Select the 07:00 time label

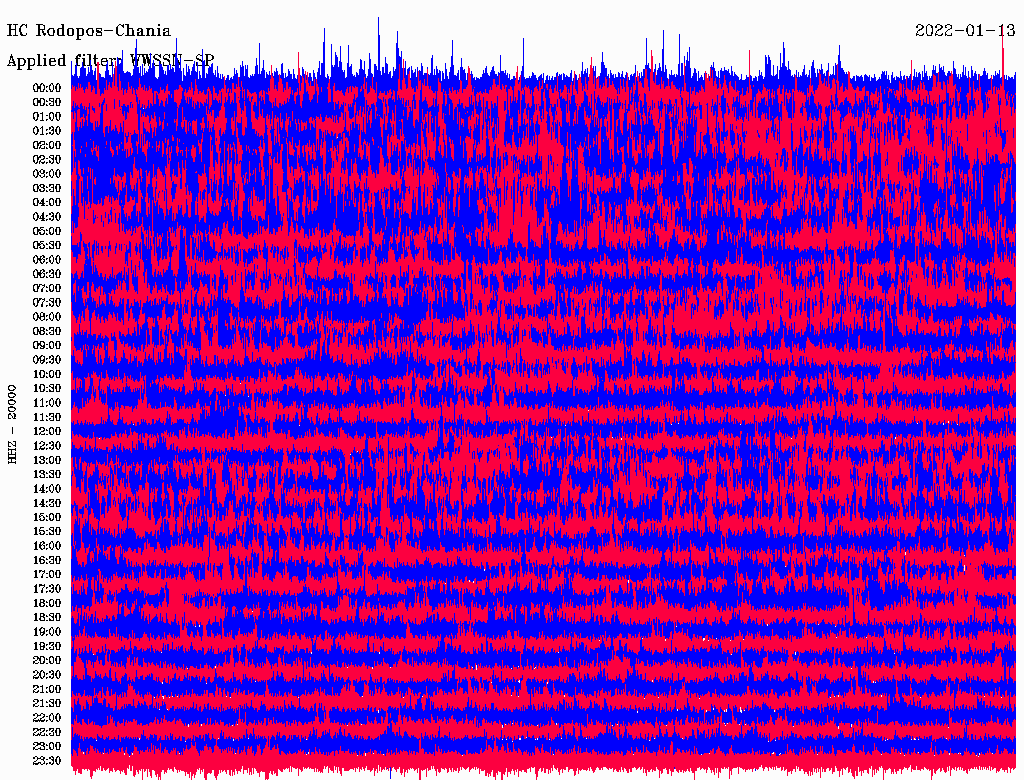47,289
